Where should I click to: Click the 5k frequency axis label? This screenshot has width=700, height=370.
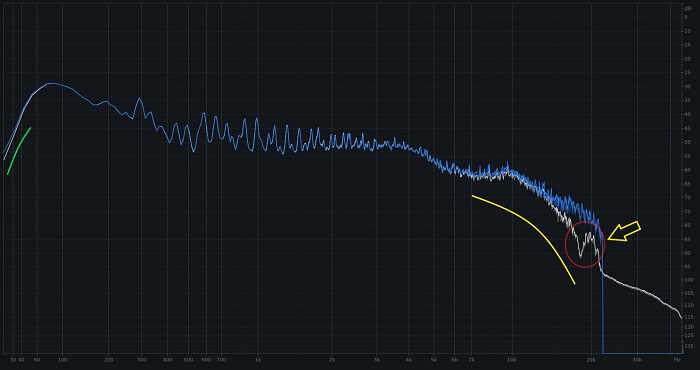click(x=434, y=360)
